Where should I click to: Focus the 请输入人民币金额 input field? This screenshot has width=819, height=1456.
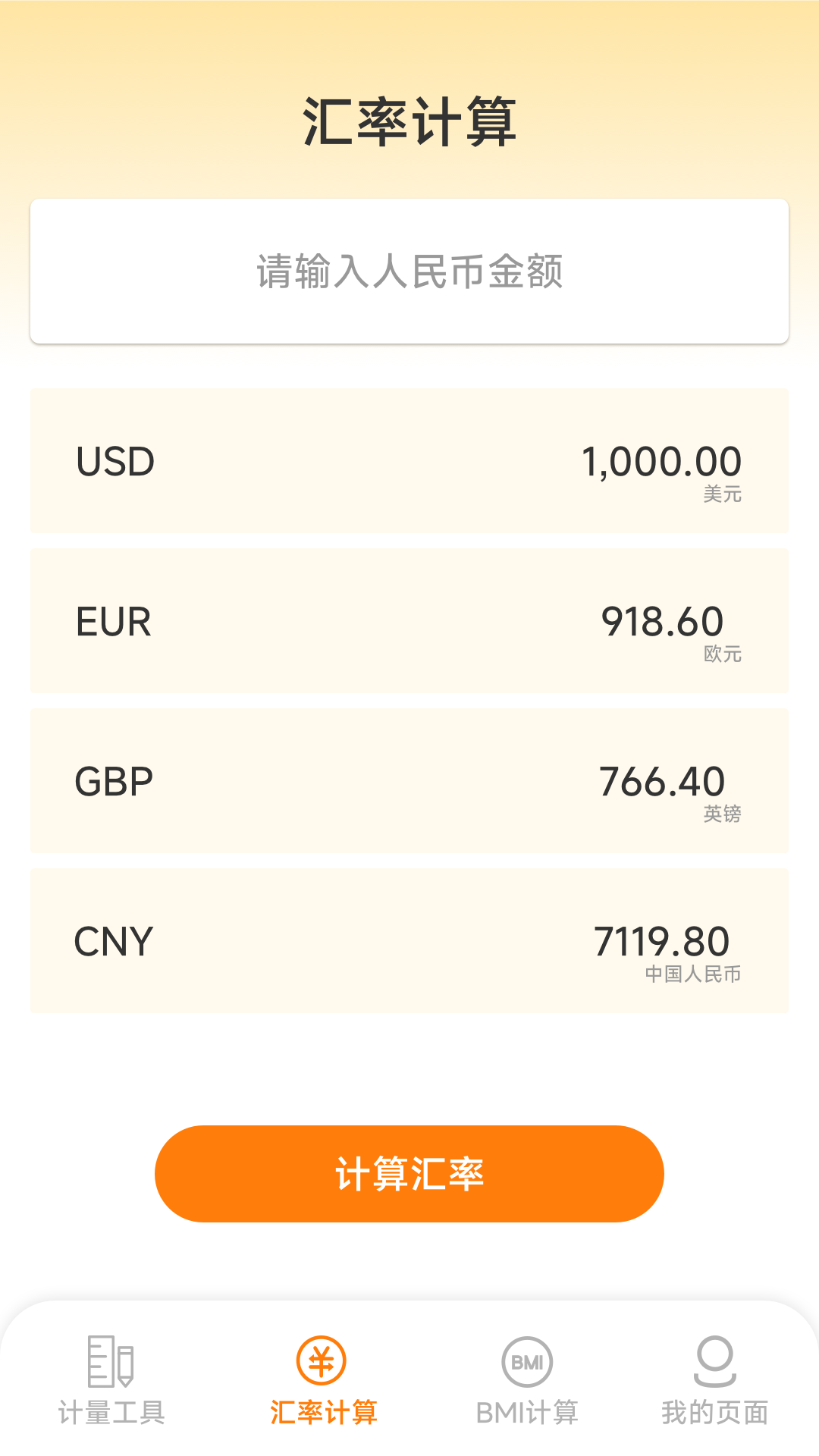pyautogui.click(x=409, y=271)
